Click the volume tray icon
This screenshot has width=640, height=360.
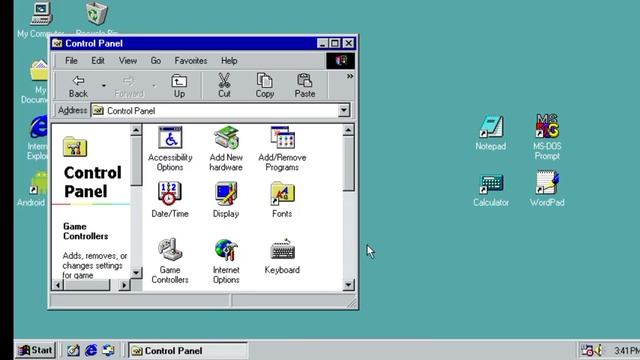(x=599, y=350)
